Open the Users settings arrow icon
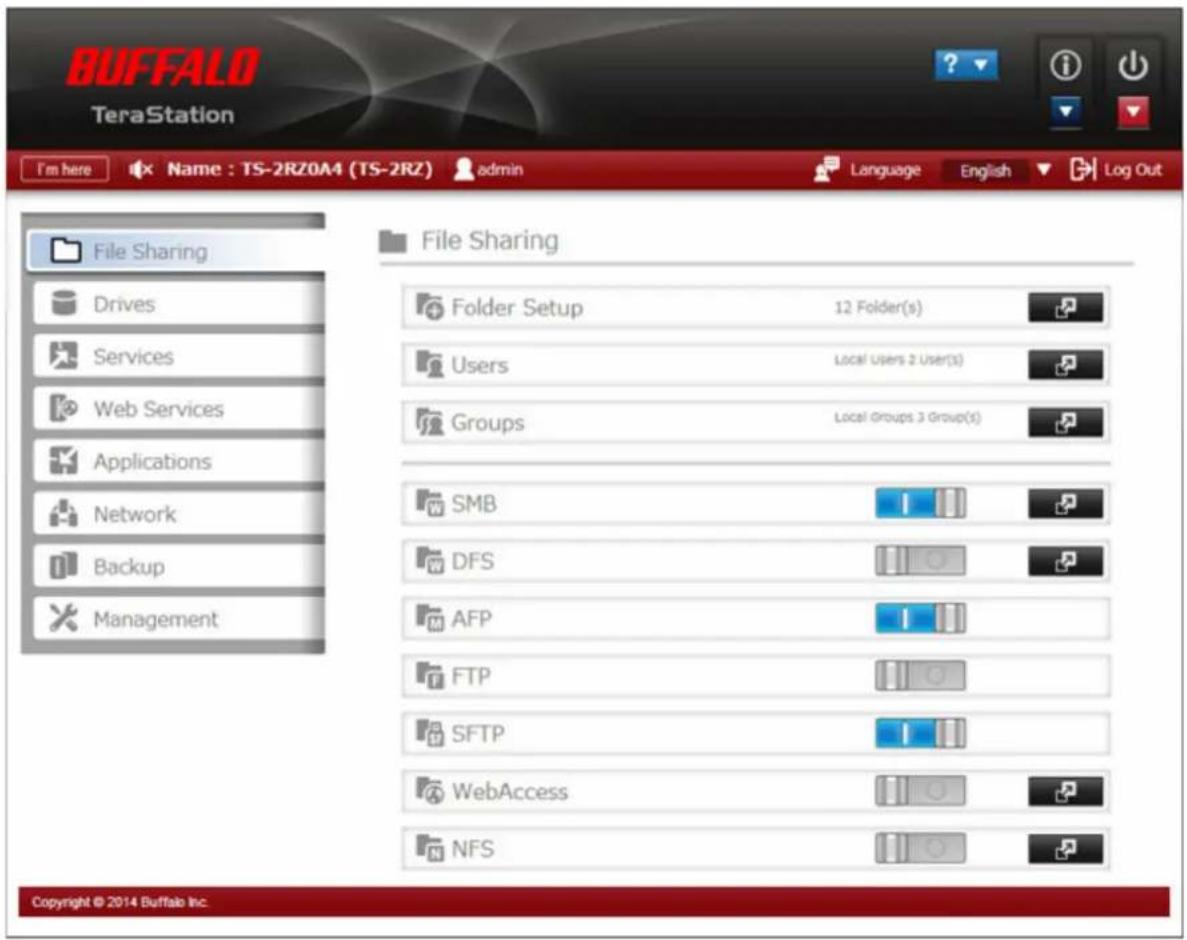Image resolution: width=1187 pixels, height=940 pixels. [x=1065, y=365]
